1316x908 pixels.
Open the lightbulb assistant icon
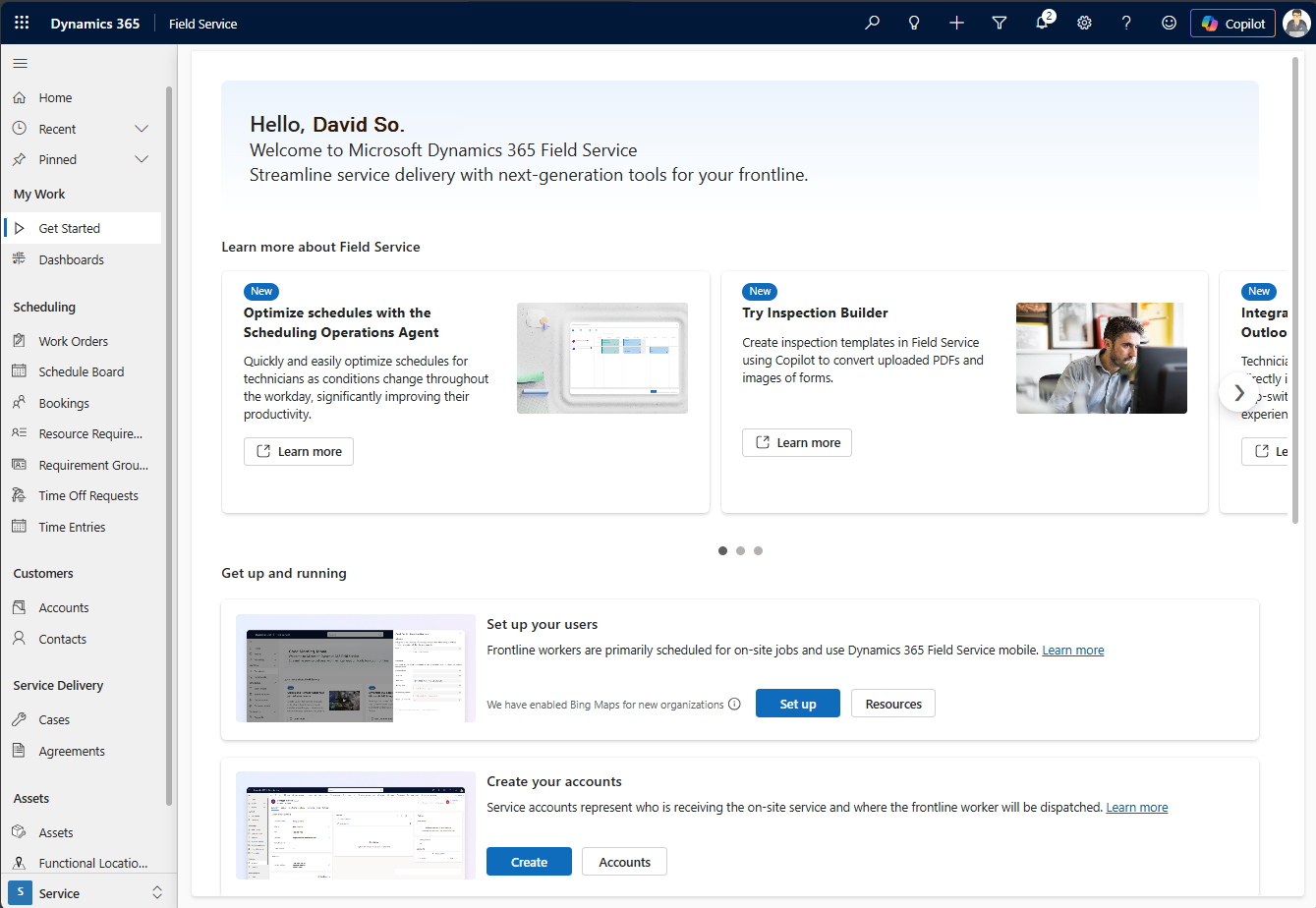(x=914, y=23)
